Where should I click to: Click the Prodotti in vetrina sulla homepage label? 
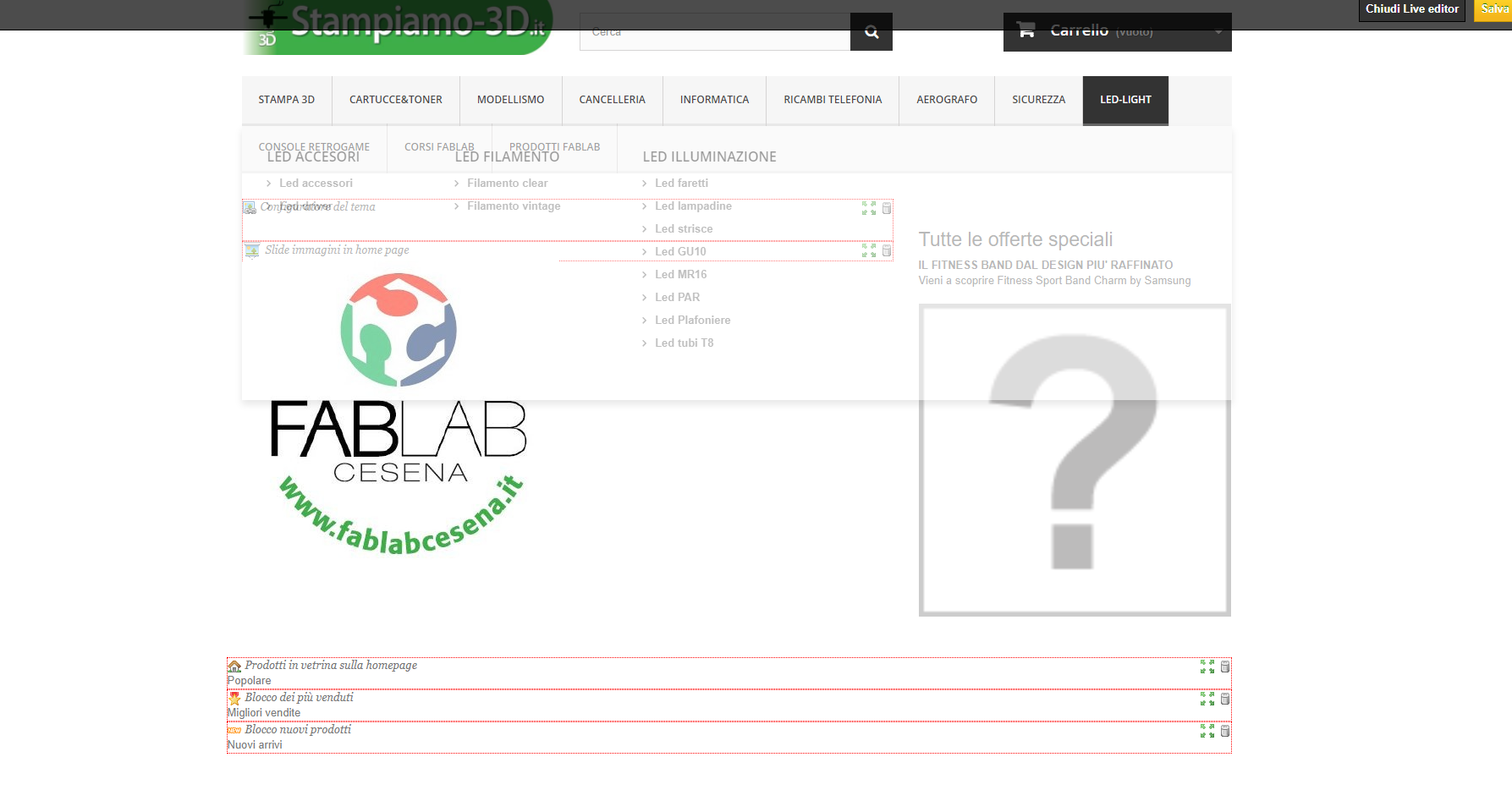point(331,666)
